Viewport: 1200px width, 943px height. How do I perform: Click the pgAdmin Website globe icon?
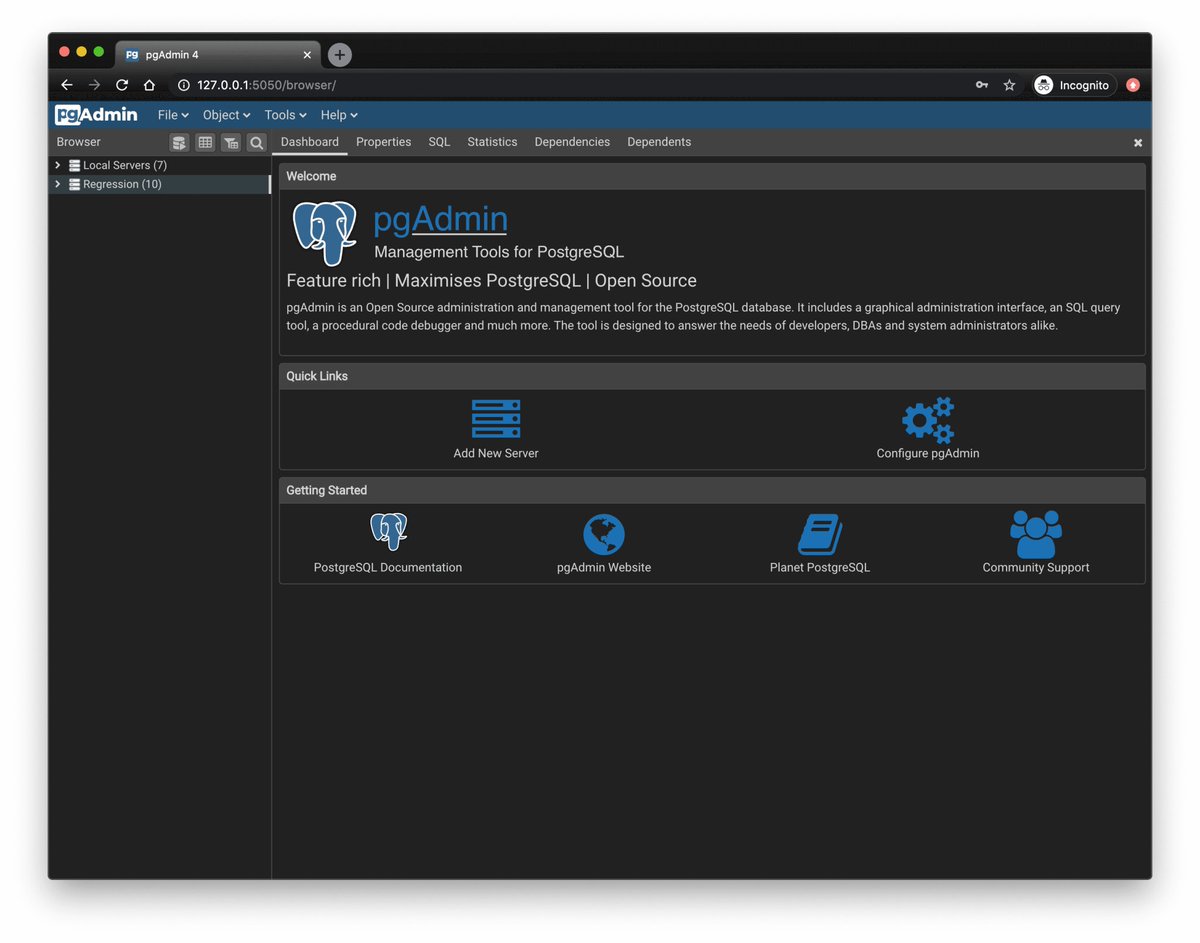604,535
